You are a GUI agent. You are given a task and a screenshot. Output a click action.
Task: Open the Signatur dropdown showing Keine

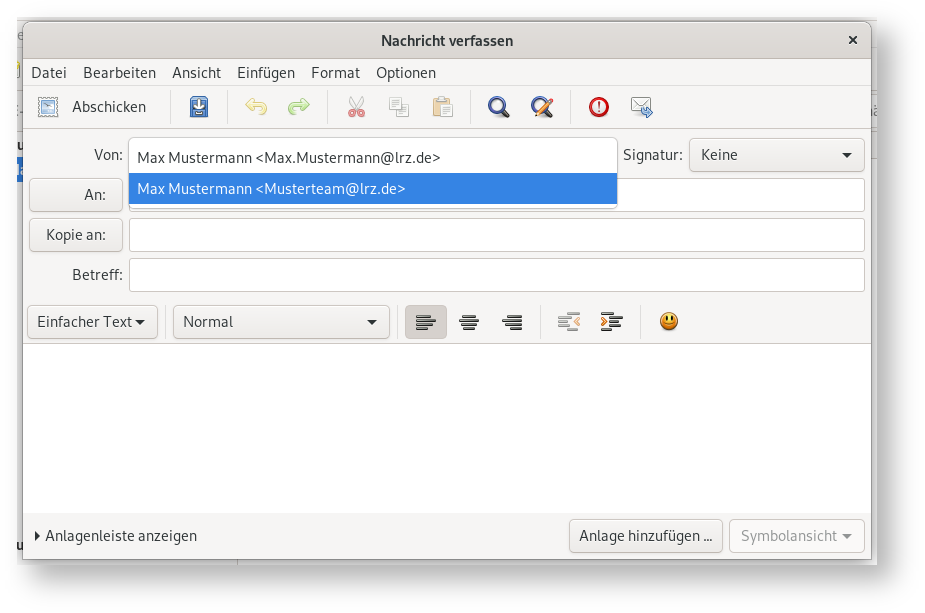(776, 156)
